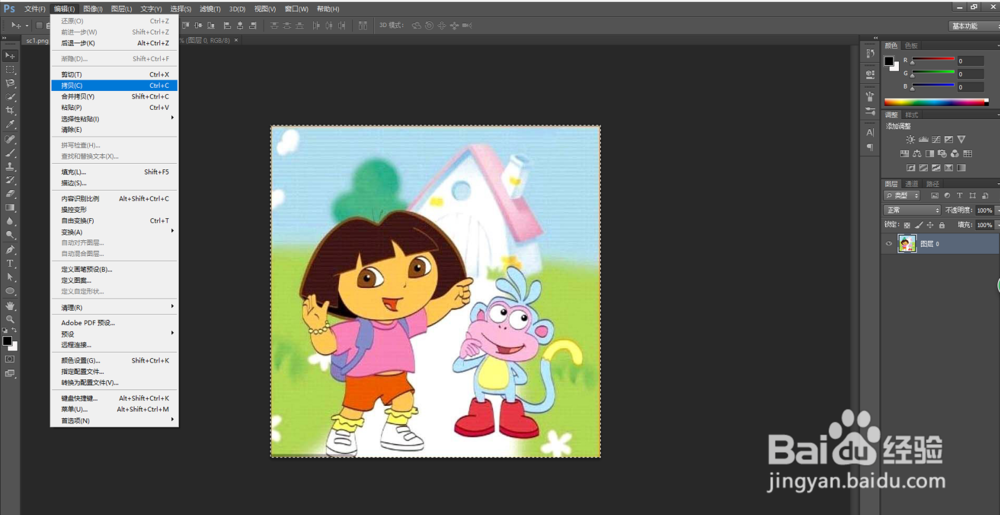The image size is (1000, 515).
Task: Switch to the 色板 tab
Action: (911, 46)
